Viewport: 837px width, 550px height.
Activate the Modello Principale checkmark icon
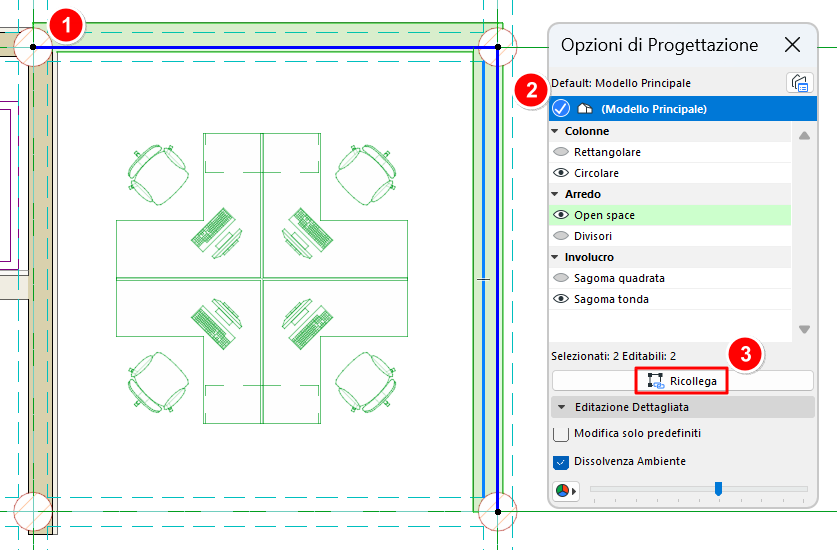[560, 108]
